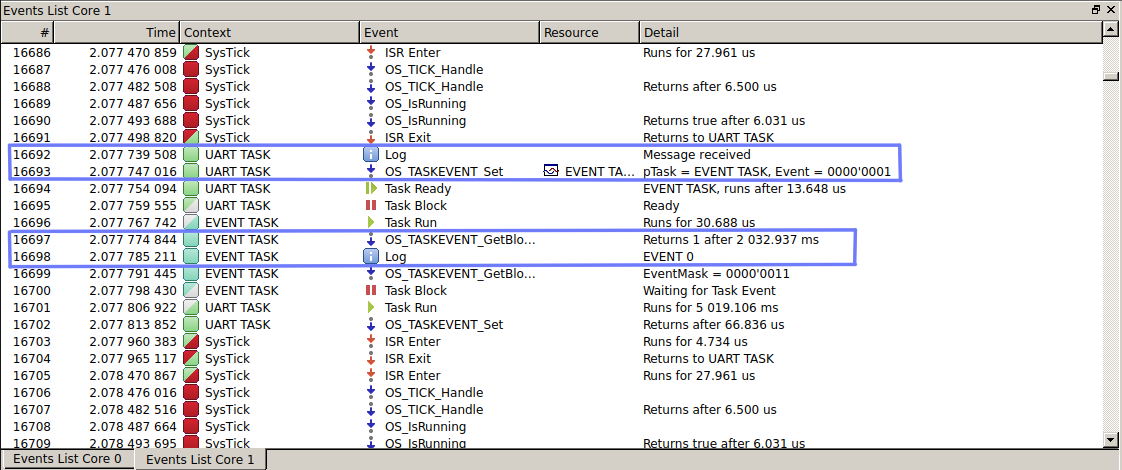1122x470 pixels.
Task: Click the Task Block pause icon in row 16695
Action: 371,206
